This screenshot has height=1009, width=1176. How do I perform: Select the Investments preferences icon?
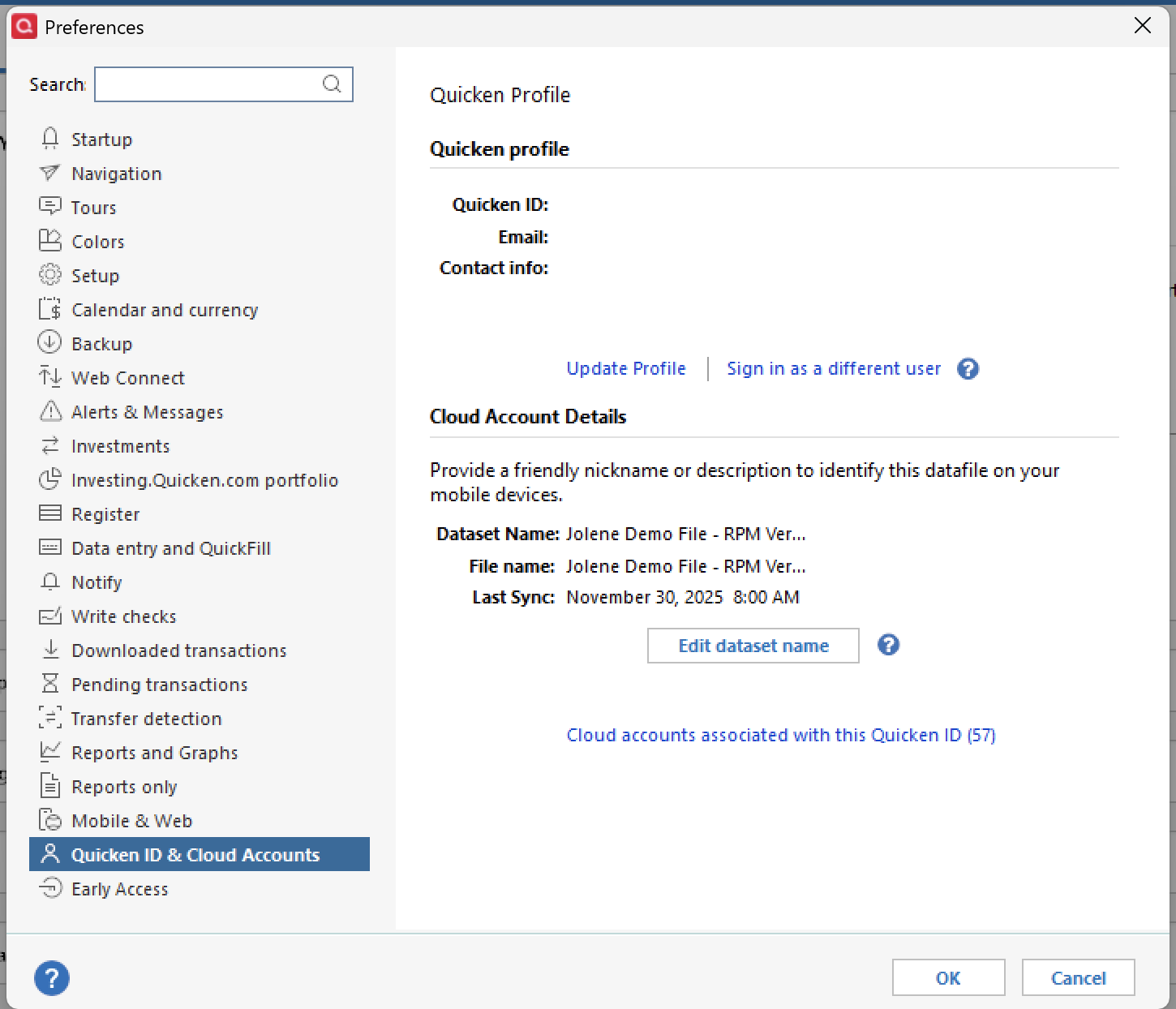point(50,445)
